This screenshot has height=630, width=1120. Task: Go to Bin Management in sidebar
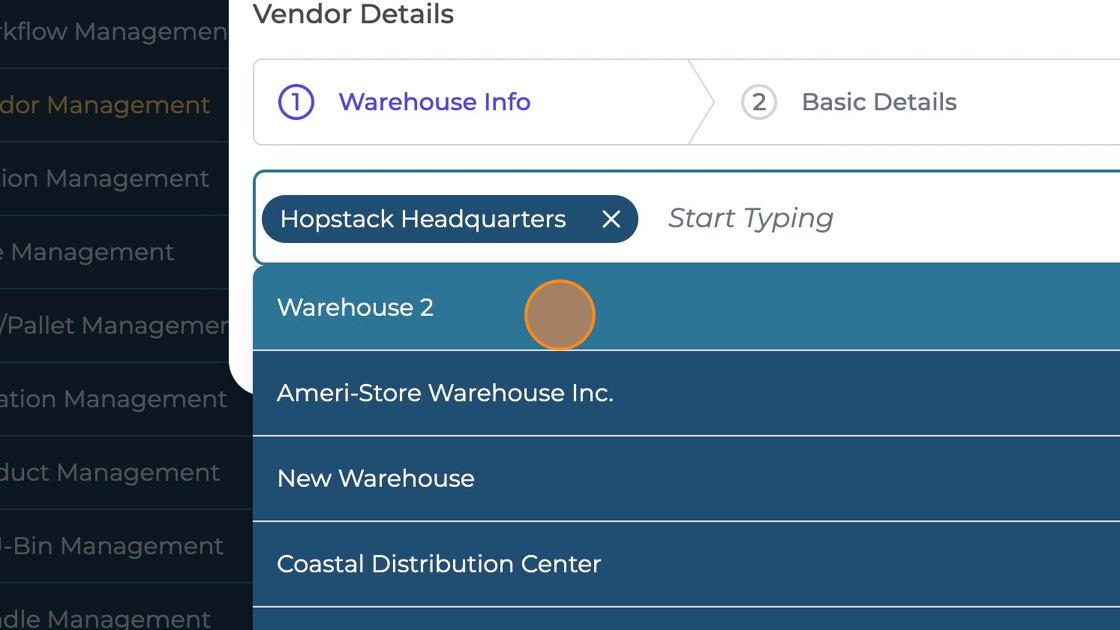112,546
